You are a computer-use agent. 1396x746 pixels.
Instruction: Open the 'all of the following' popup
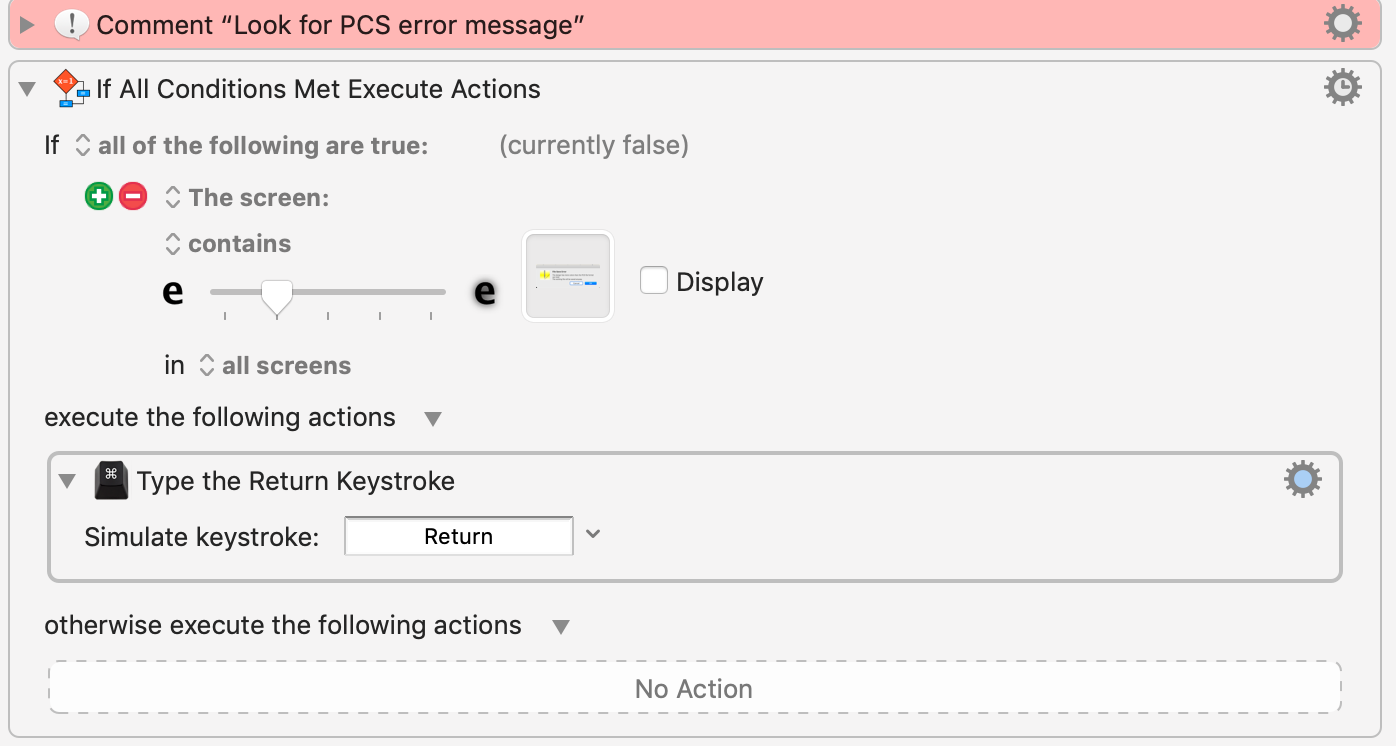click(x=253, y=146)
